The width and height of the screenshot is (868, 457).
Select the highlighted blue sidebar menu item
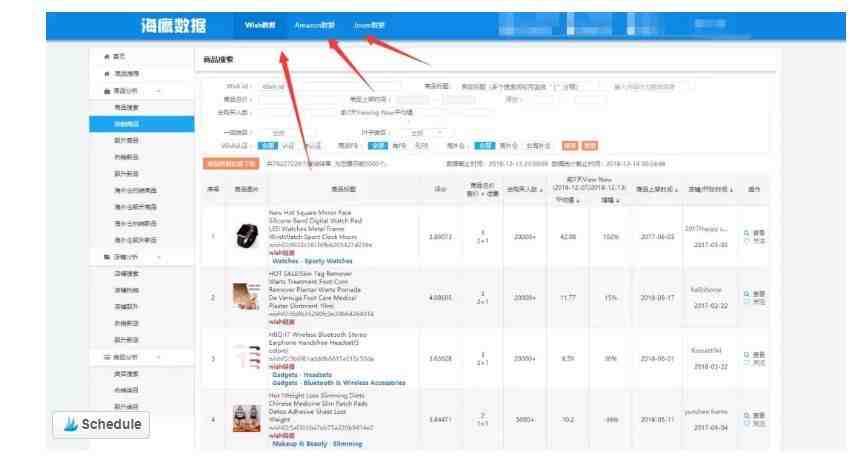pyautogui.click(x=142, y=124)
